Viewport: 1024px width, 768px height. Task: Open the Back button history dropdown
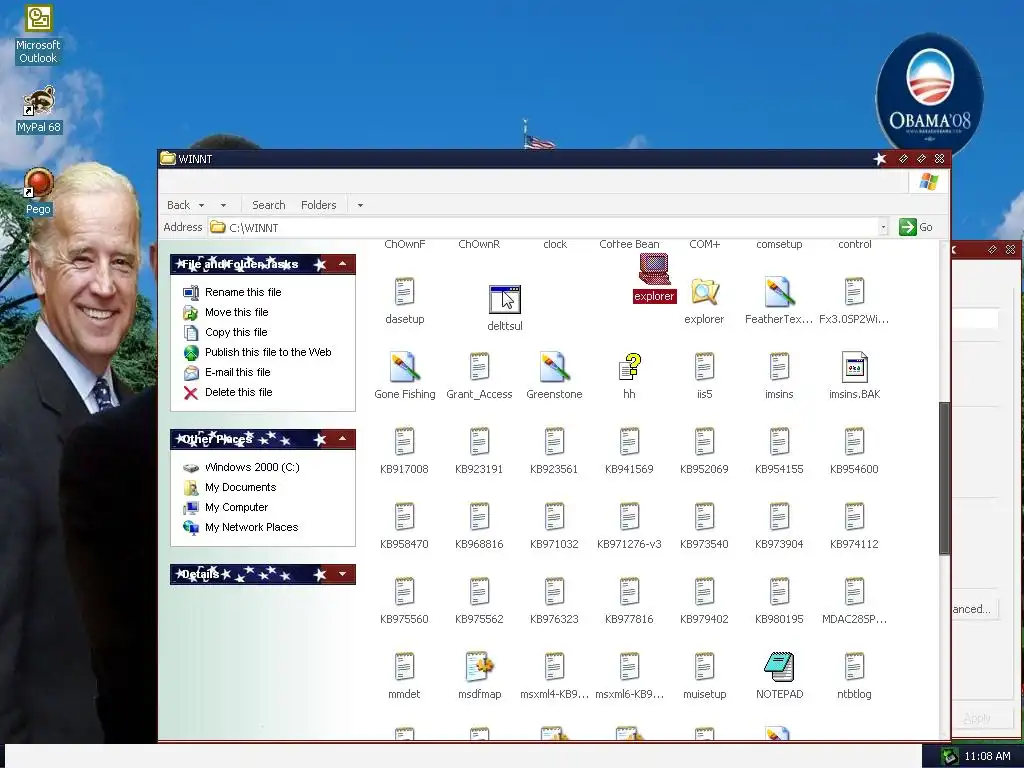click(201, 205)
